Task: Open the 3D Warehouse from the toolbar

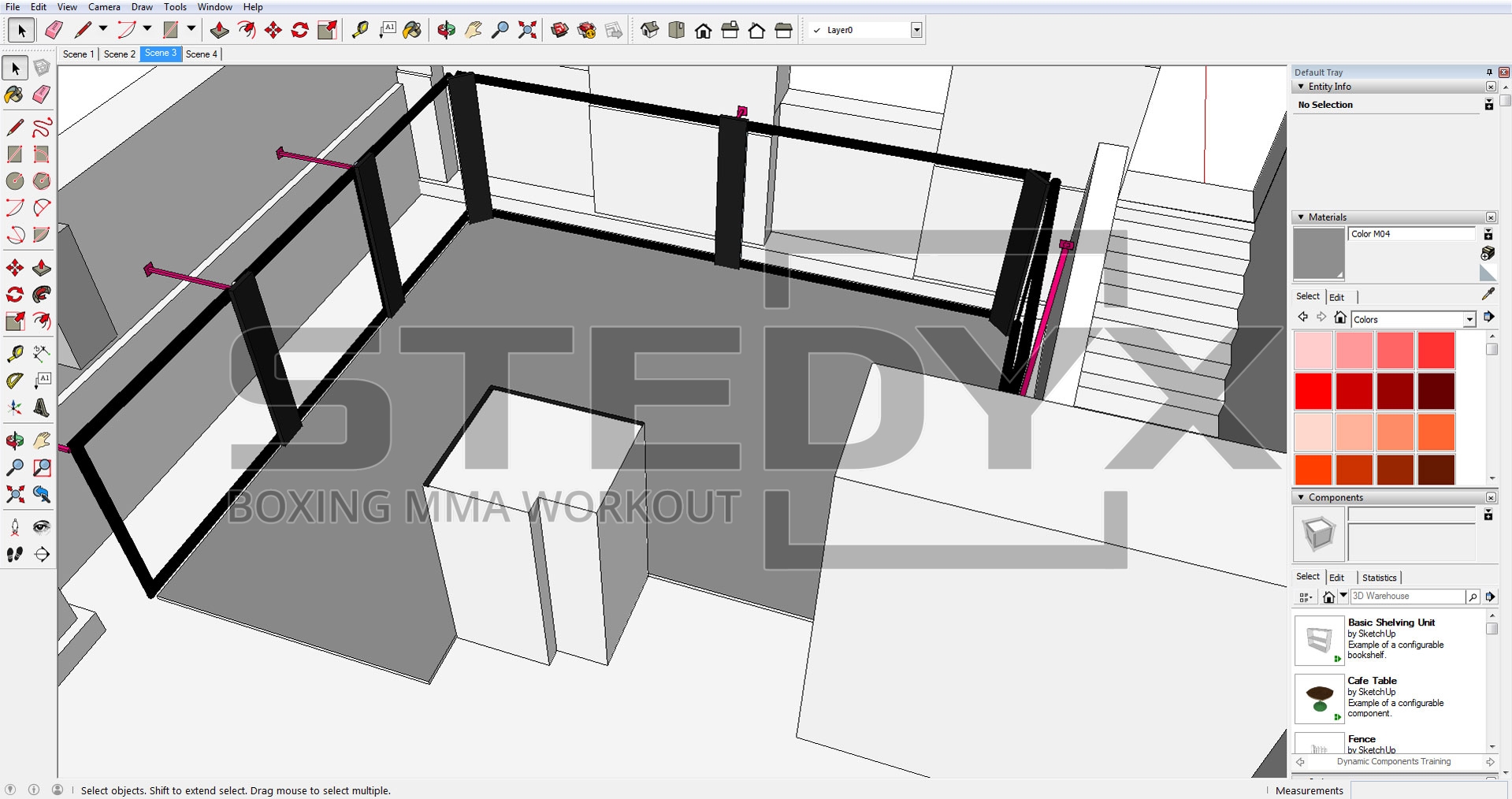Action: coord(560,30)
